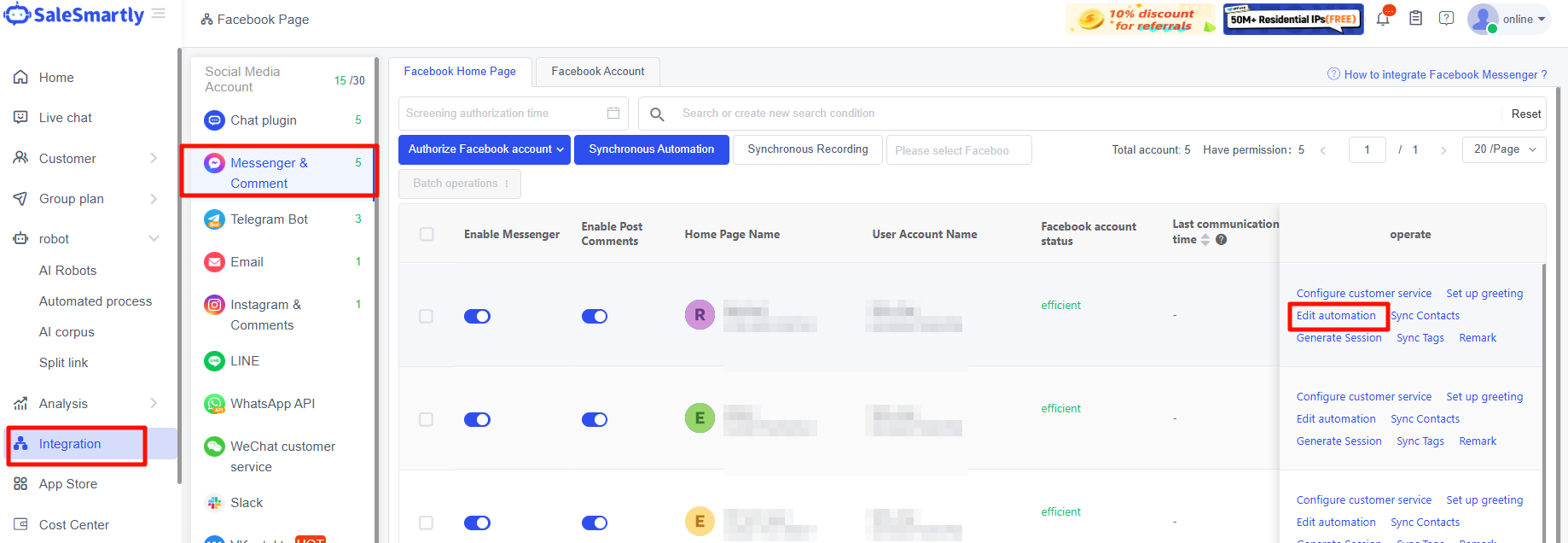Expand the Authorize Facebook account dropdown
1568x543 pixels.
[x=484, y=149]
